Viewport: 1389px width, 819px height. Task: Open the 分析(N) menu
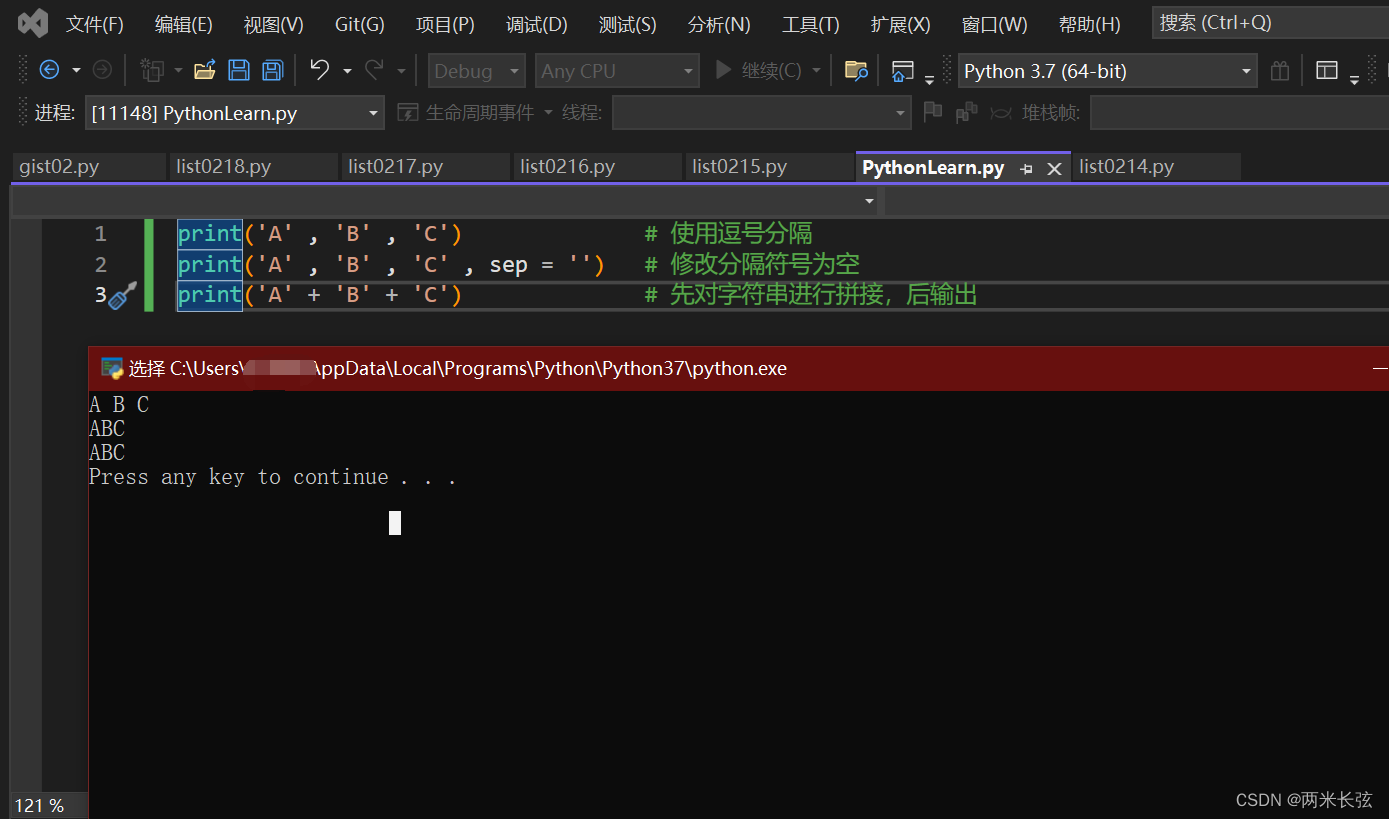coord(719,24)
